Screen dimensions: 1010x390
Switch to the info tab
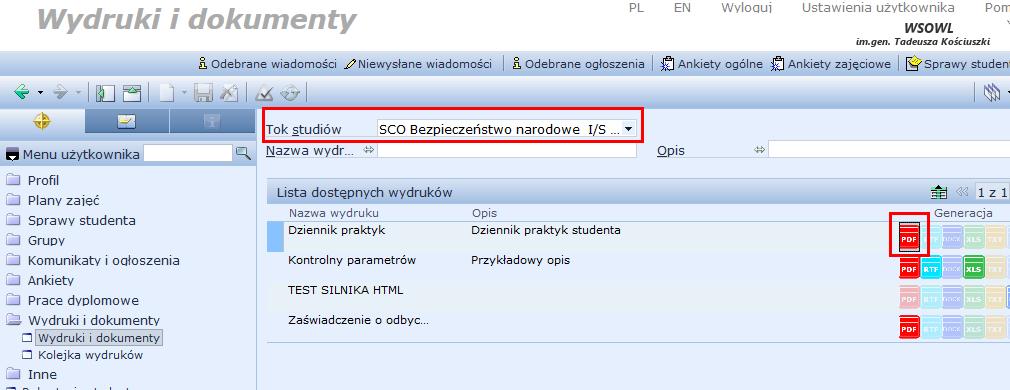[212, 121]
